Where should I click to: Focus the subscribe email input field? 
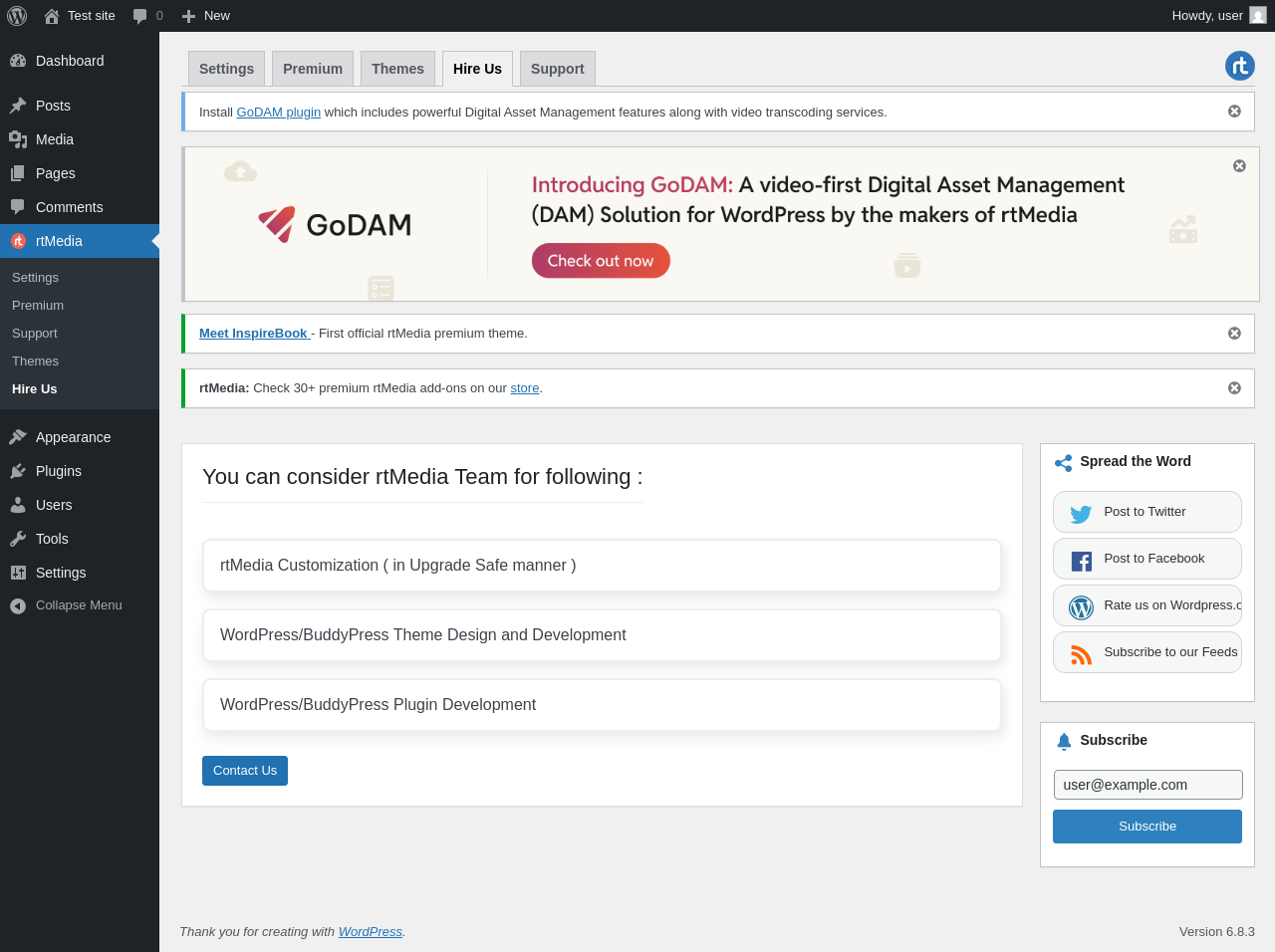tap(1147, 785)
